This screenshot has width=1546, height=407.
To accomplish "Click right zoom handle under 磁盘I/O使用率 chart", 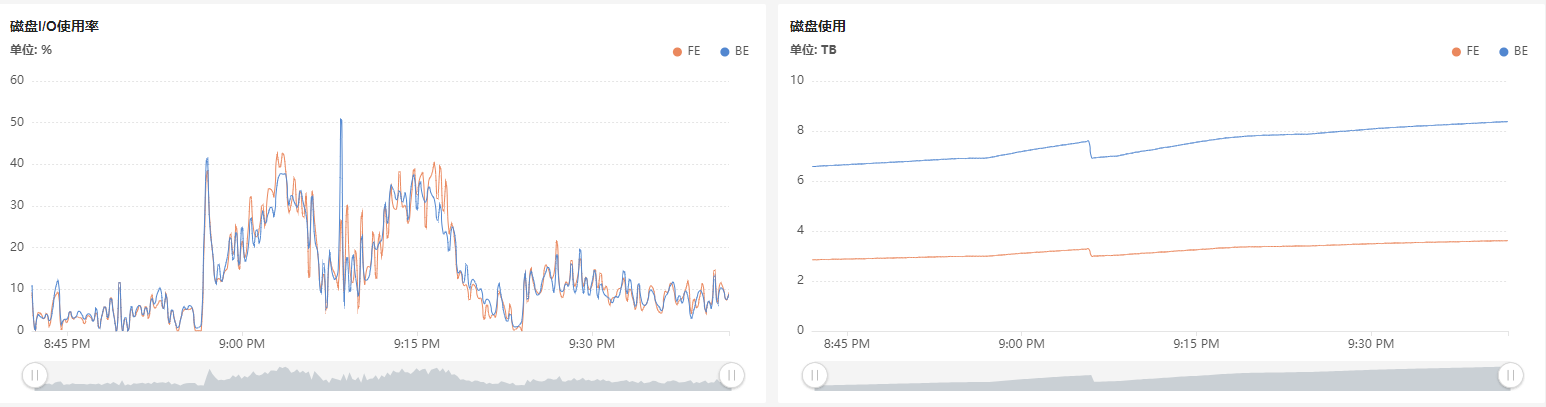I will (x=731, y=375).
